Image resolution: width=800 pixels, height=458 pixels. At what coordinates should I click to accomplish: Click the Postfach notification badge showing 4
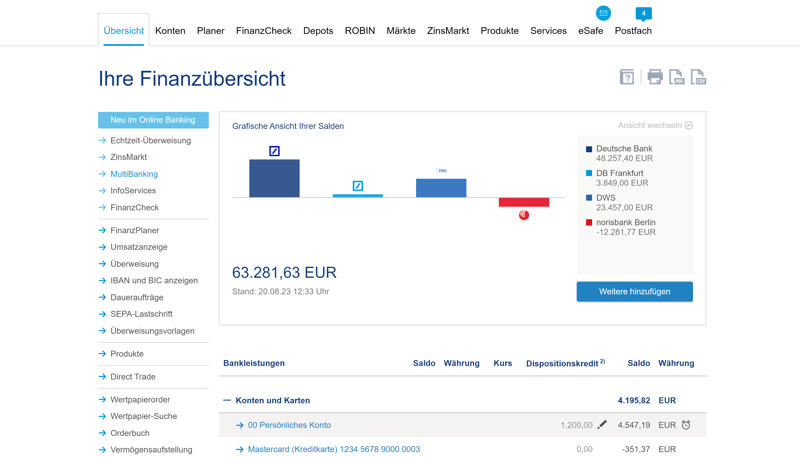(x=643, y=14)
